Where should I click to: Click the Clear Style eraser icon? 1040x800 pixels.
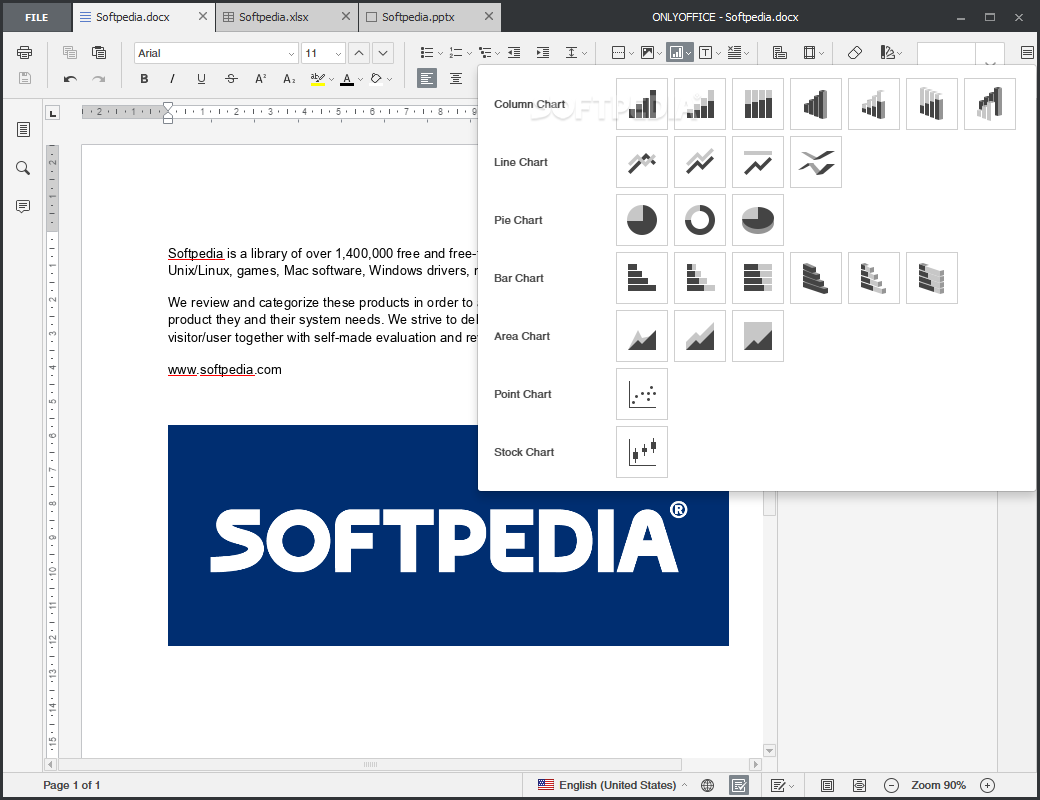[855, 52]
